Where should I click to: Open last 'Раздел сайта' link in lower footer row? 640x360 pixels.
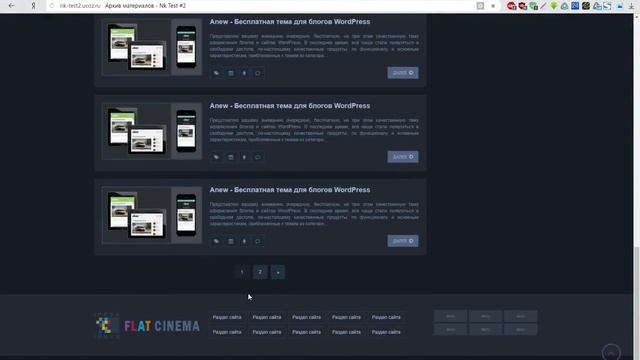[386, 332]
